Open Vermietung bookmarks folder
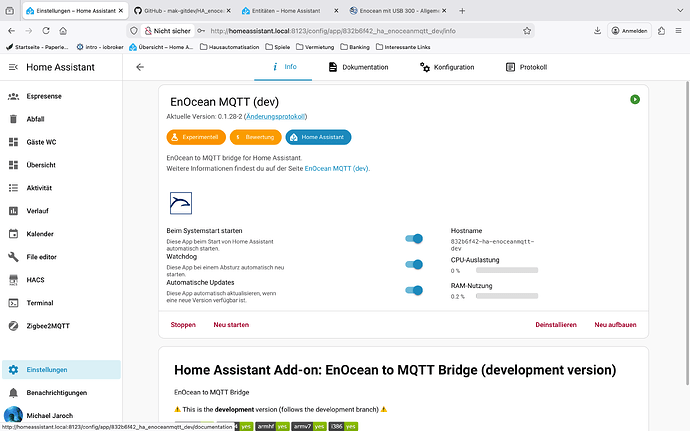The height and width of the screenshot is (431, 690). click(315, 47)
